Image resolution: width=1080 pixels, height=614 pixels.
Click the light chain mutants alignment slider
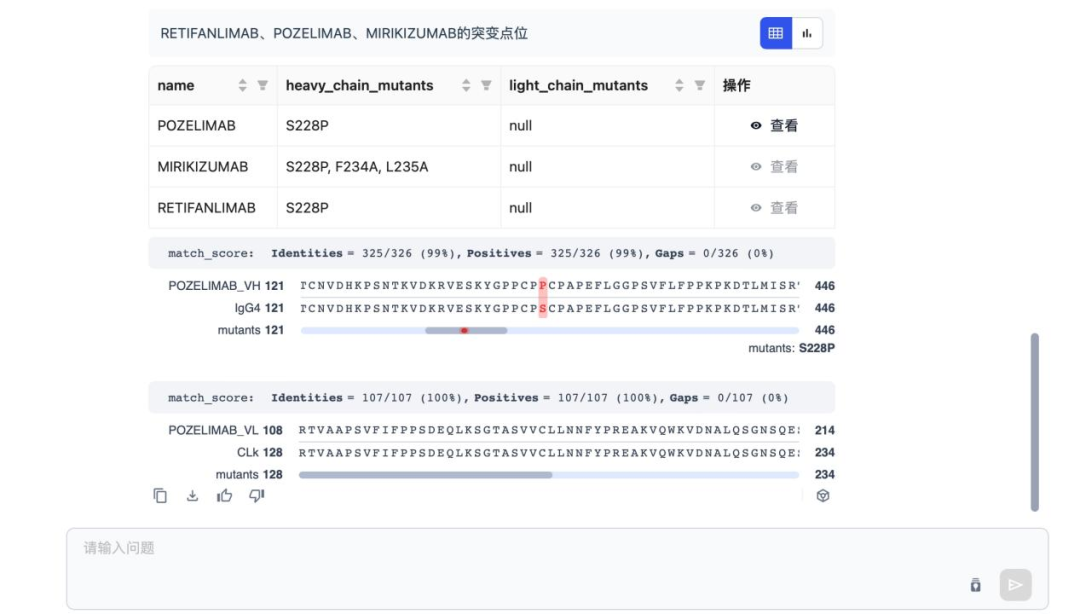point(426,475)
